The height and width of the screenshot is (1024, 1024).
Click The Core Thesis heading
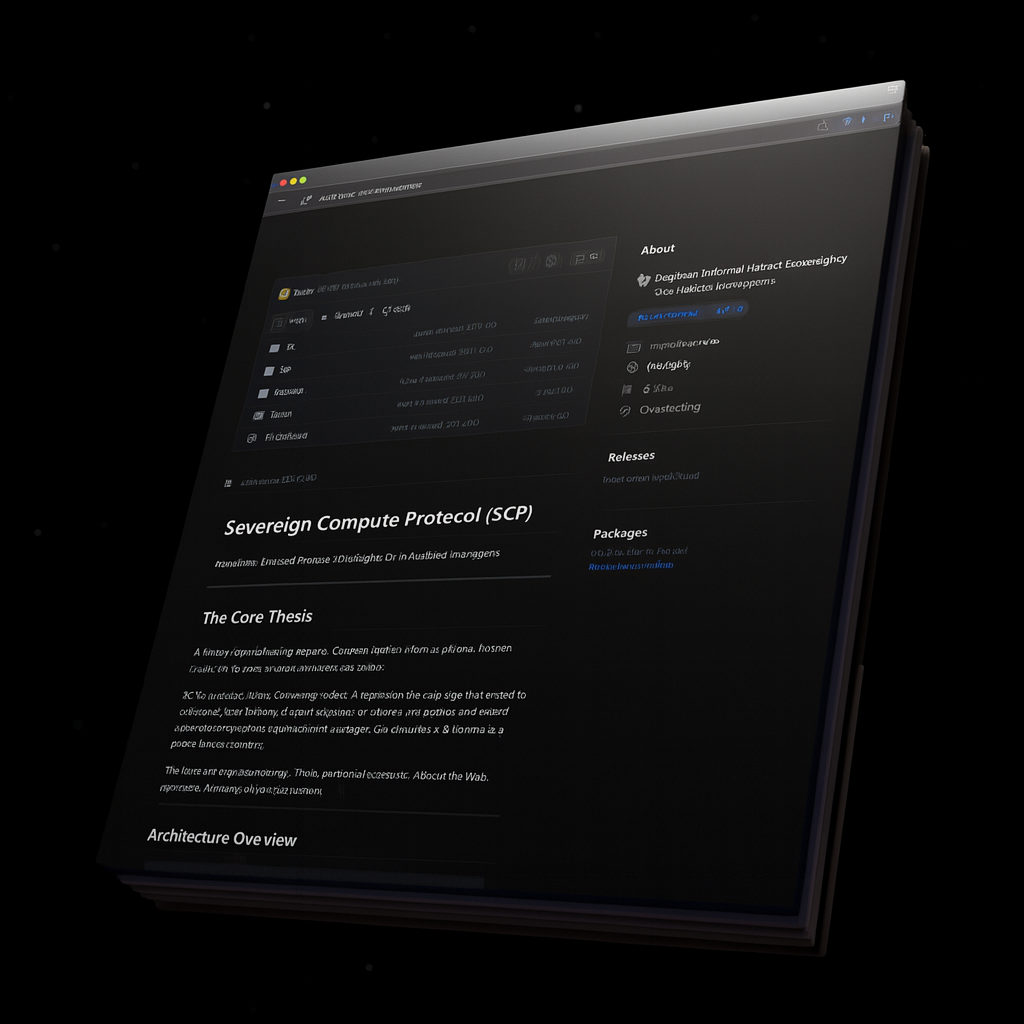click(257, 617)
